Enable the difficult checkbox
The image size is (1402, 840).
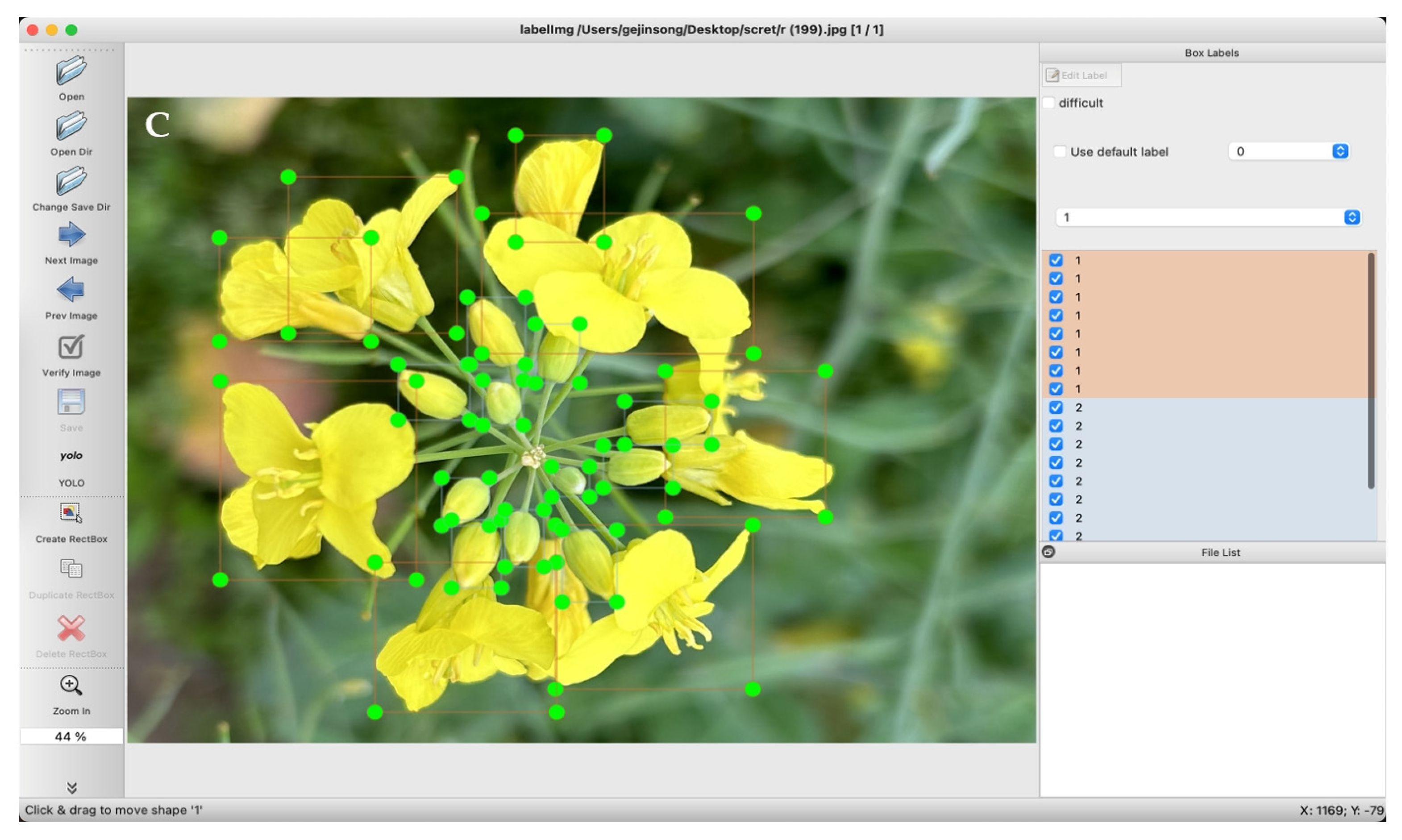1049,103
